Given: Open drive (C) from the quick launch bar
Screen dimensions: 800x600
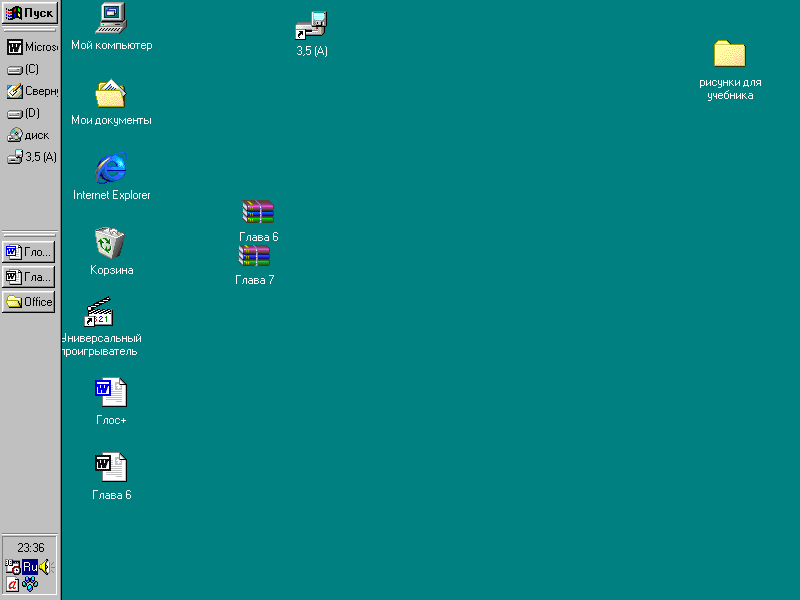Looking at the screenshot, I should 23,69.
